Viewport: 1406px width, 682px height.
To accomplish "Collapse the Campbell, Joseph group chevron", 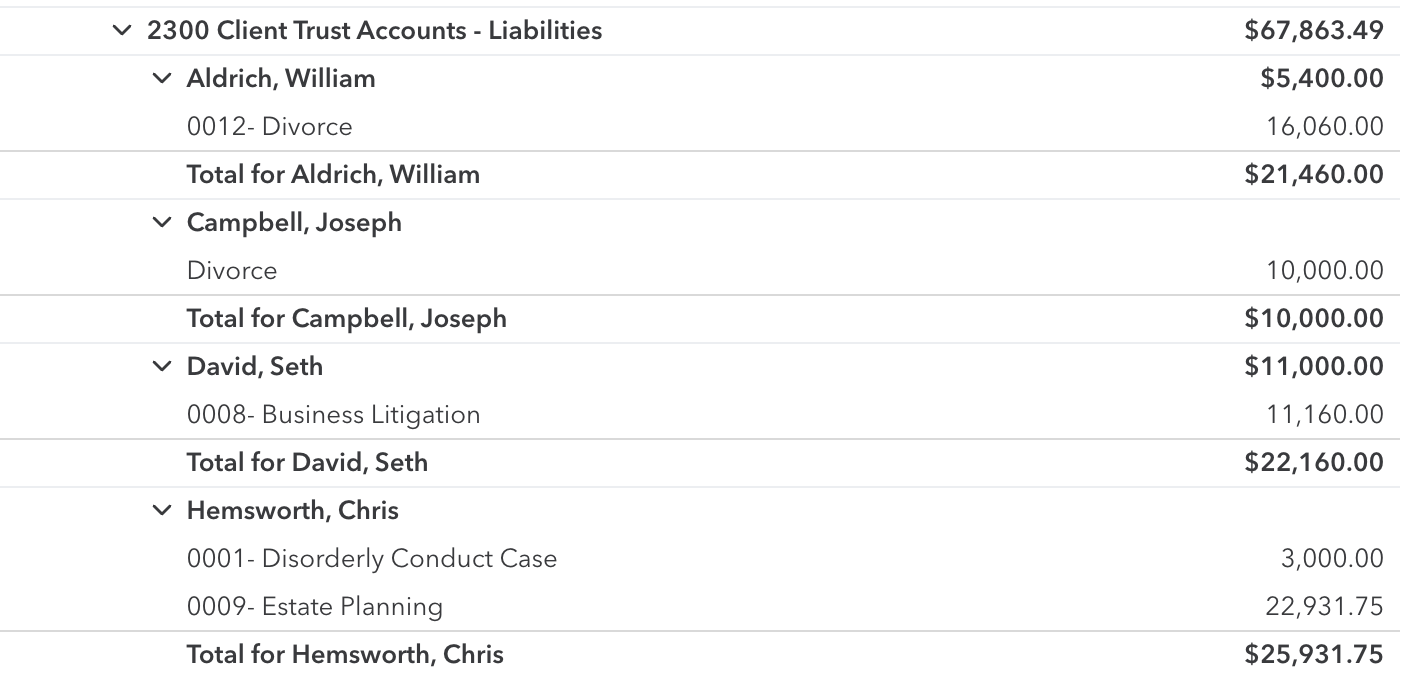I will click(x=162, y=223).
